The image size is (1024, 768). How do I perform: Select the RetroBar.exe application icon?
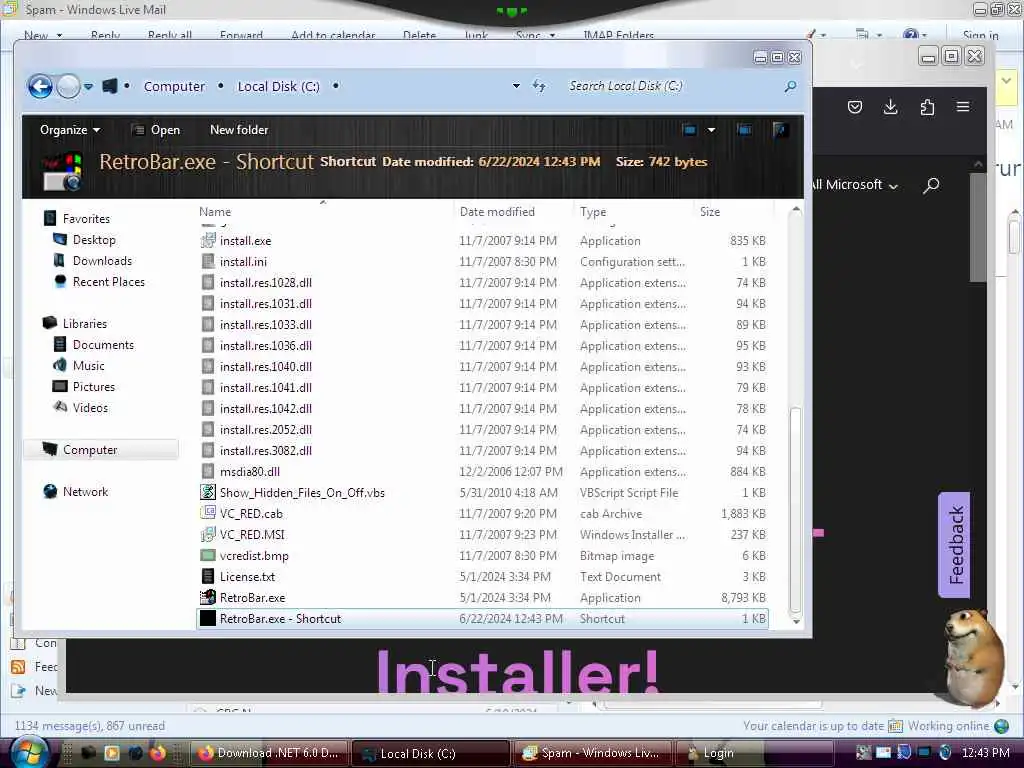[208, 598]
